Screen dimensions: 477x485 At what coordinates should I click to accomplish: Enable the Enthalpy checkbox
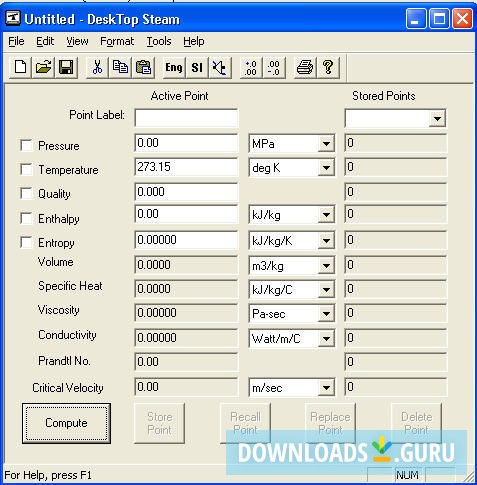coord(26,218)
